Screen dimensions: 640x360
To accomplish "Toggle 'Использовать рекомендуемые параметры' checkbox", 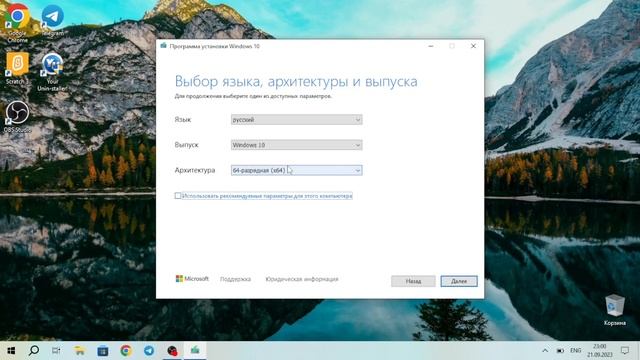I will [x=178, y=196].
